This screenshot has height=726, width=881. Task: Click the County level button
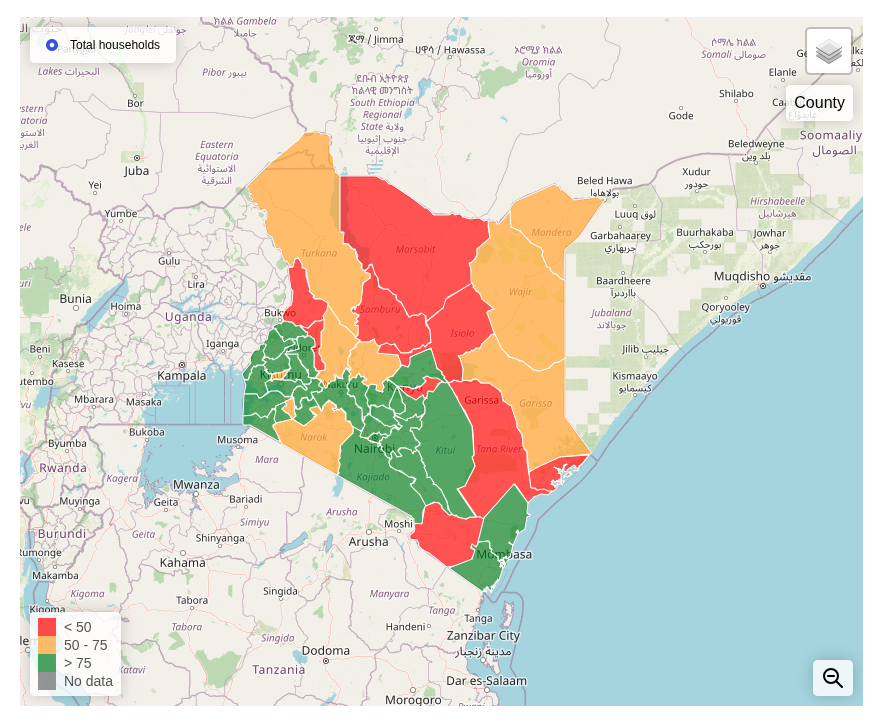819,102
